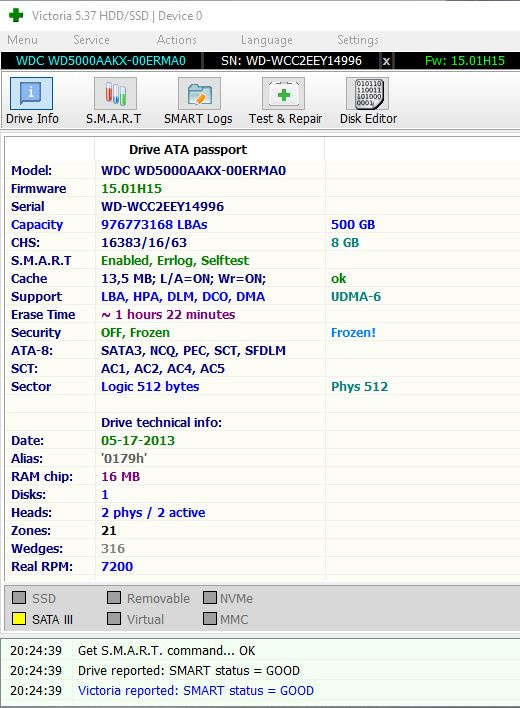Select the Firmware value 15.01H15
The height and width of the screenshot is (708, 520).
[x=131, y=189]
